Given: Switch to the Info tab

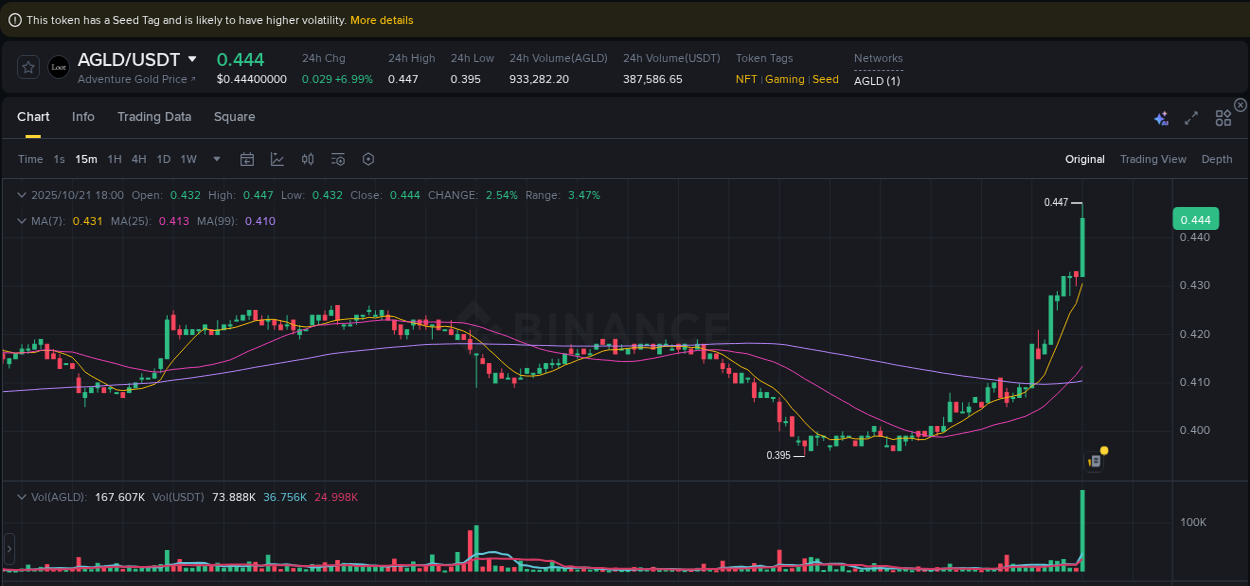Looking at the screenshot, I should tap(83, 117).
